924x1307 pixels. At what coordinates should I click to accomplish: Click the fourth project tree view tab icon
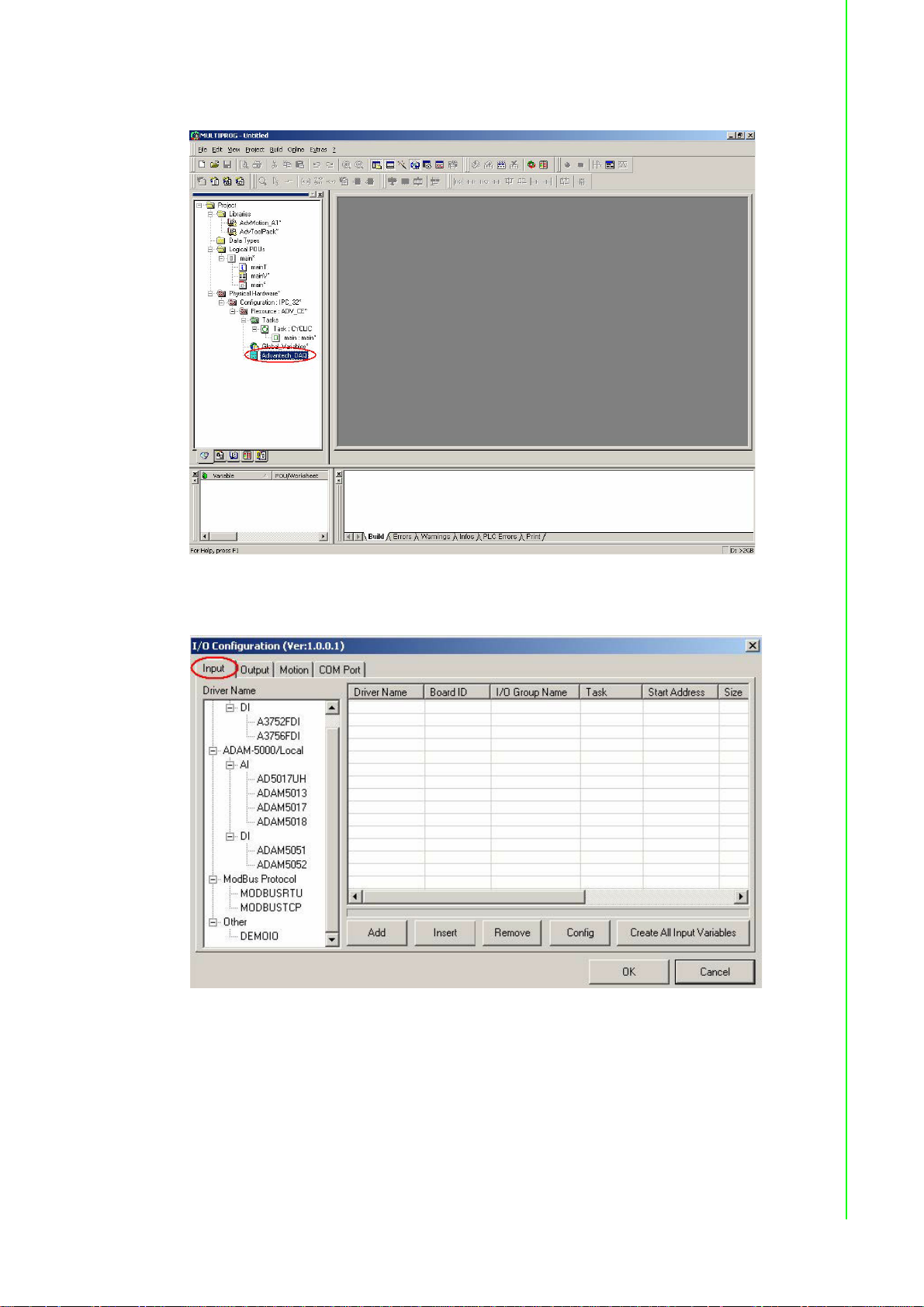(x=247, y=456)
